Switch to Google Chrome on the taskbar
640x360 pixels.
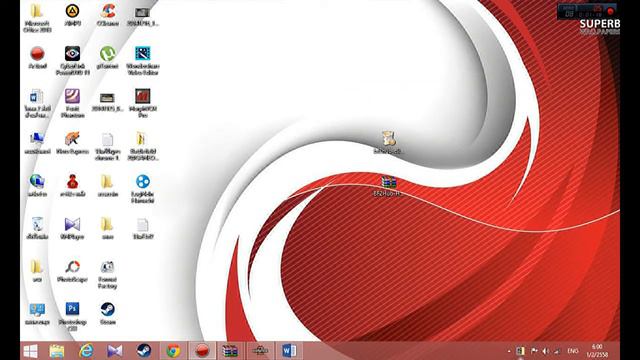click(173, 351)
